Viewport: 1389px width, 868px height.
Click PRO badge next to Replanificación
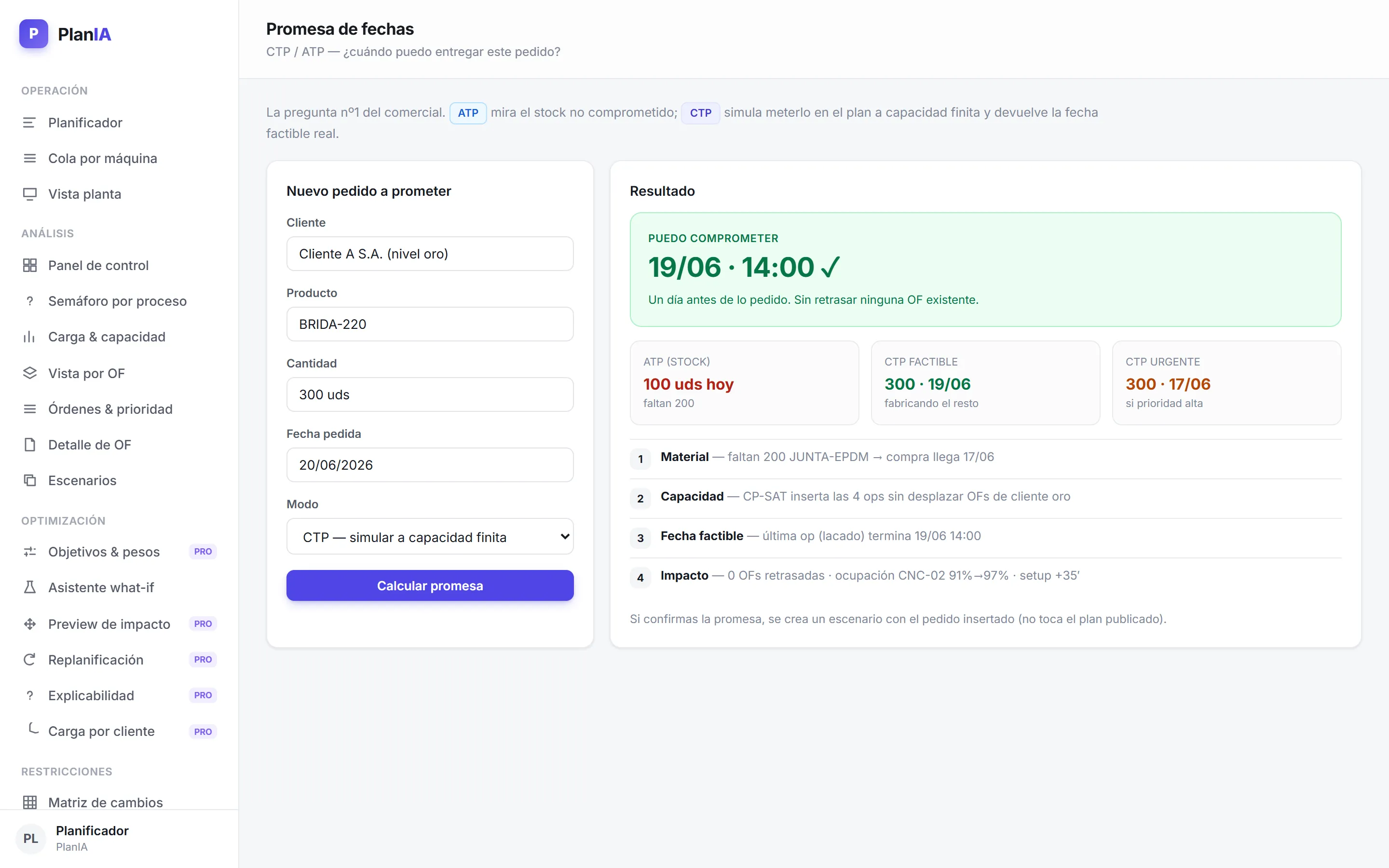(203, 660)
